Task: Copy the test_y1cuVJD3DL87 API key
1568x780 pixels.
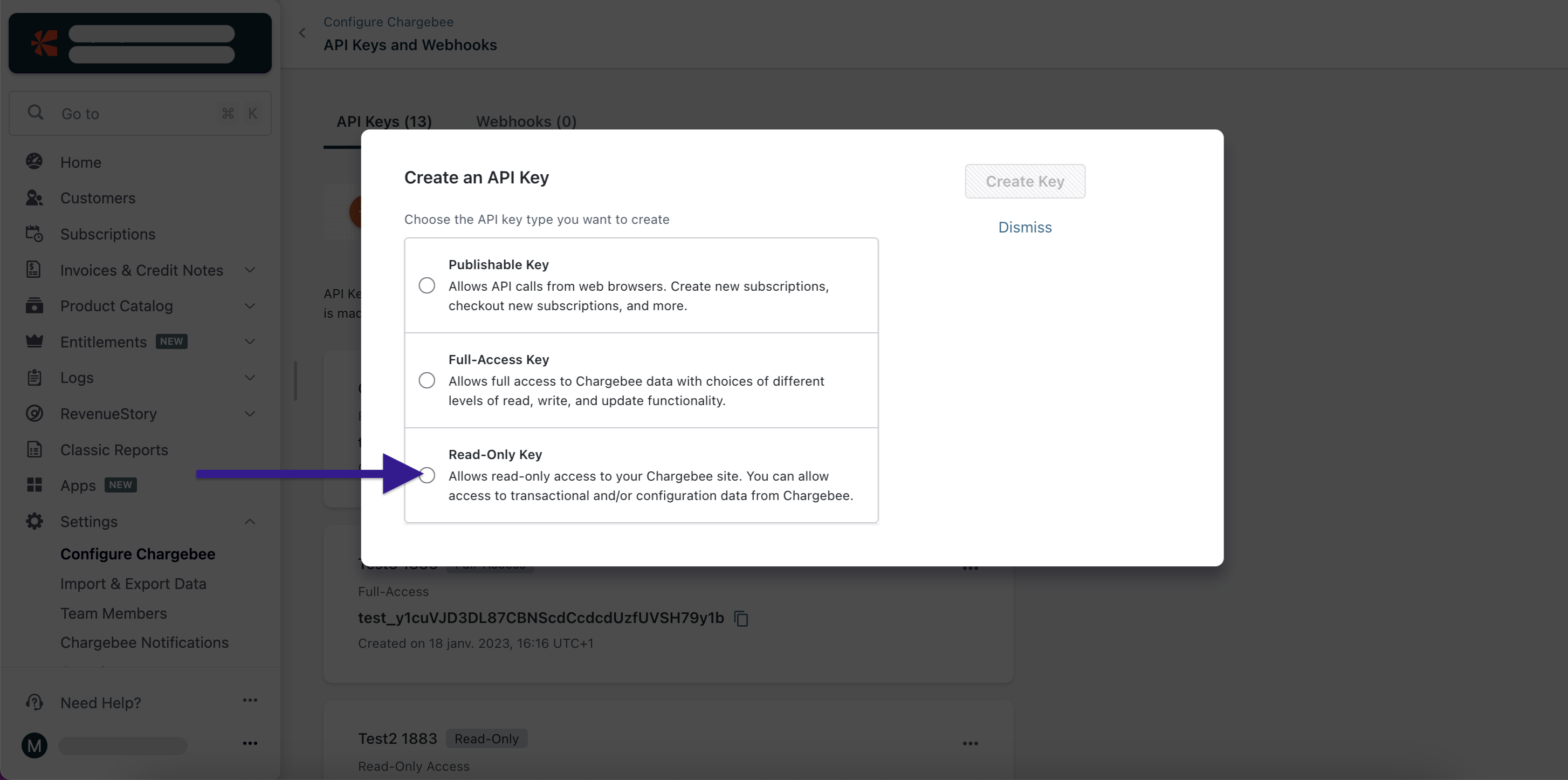Action: [x=741, y=619]
